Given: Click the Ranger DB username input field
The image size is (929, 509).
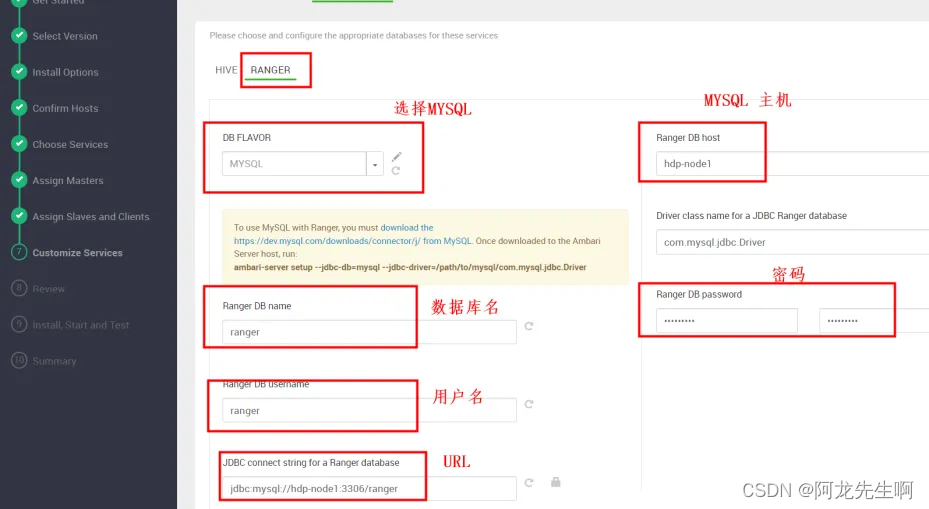Looking at the screenshot, I should click(x=369, y=410).
